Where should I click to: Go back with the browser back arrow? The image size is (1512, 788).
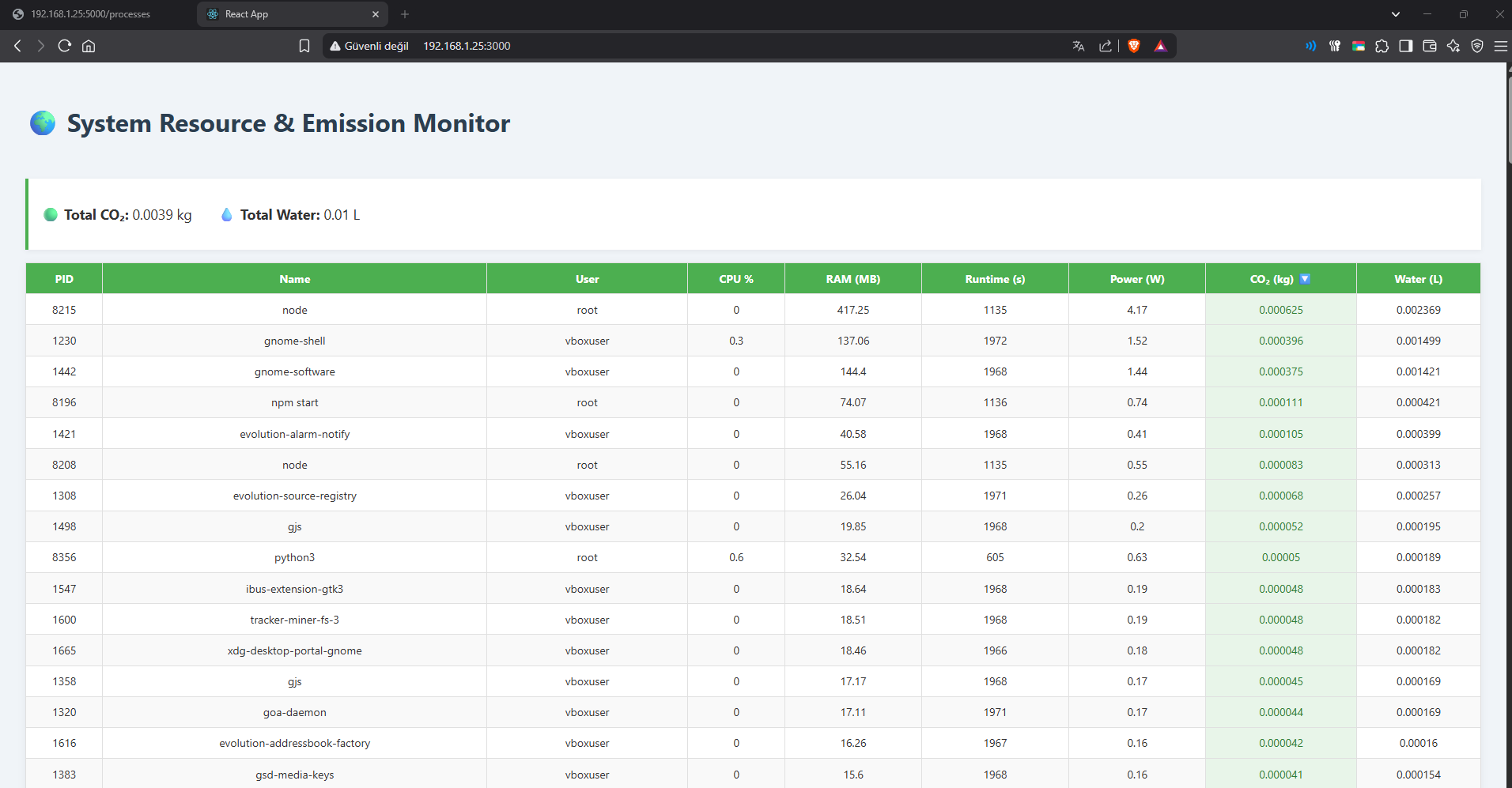point(17,46)
